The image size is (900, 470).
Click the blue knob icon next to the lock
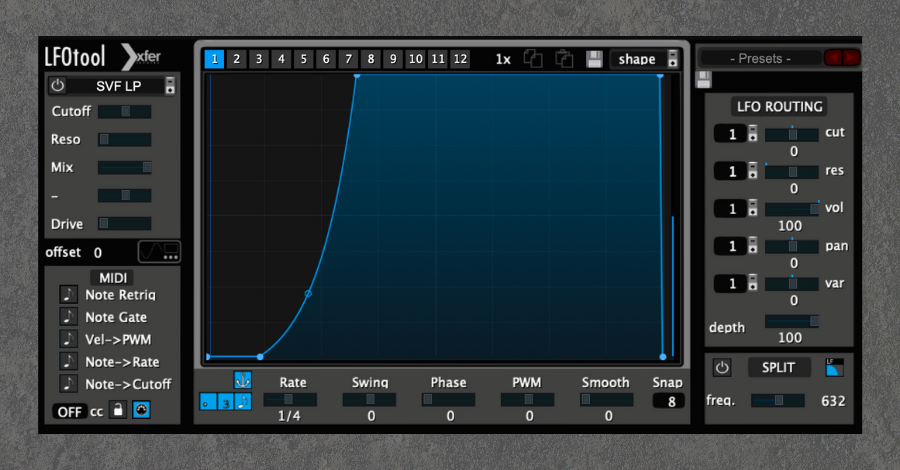(x=141, y=410)
